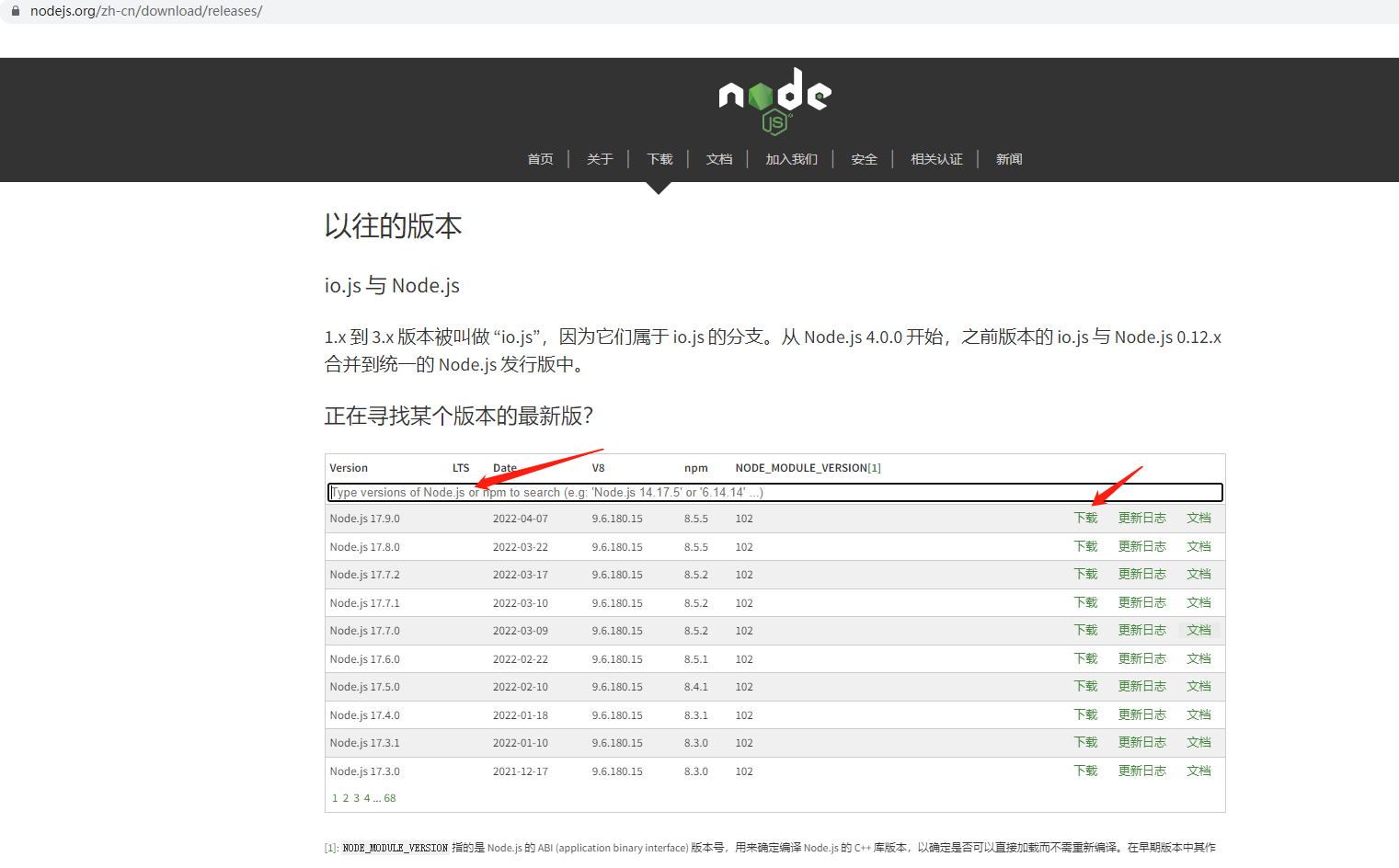Open the 关于 menu item
This screenshot has width=1399, height=868.
(599, 158)
